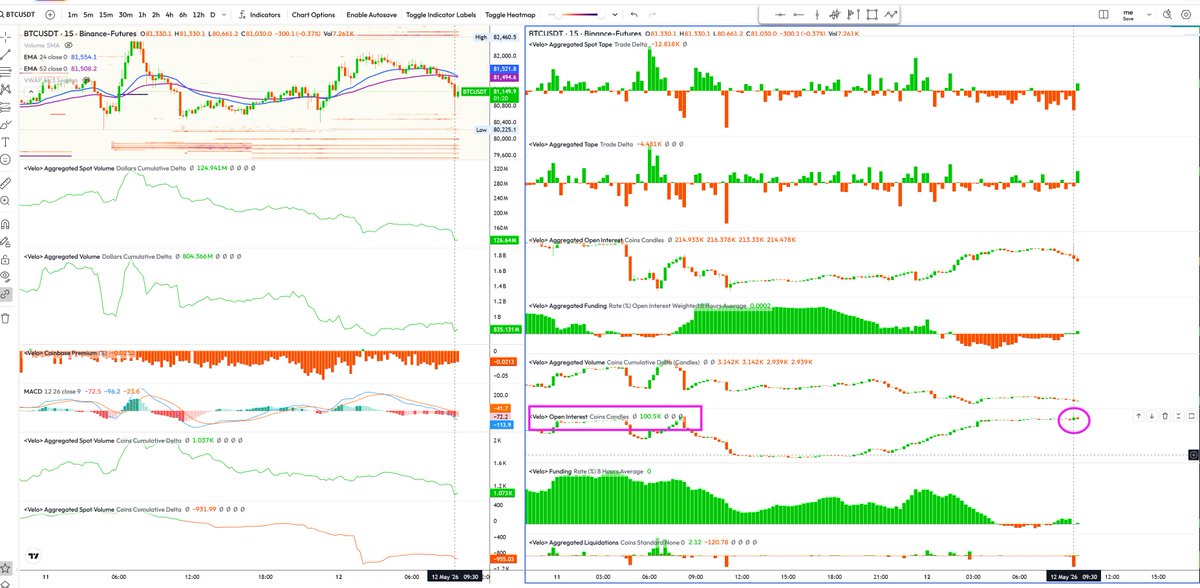Select the 2h timeframe
Screen dimensions: 1200x588
coord(155,15)
